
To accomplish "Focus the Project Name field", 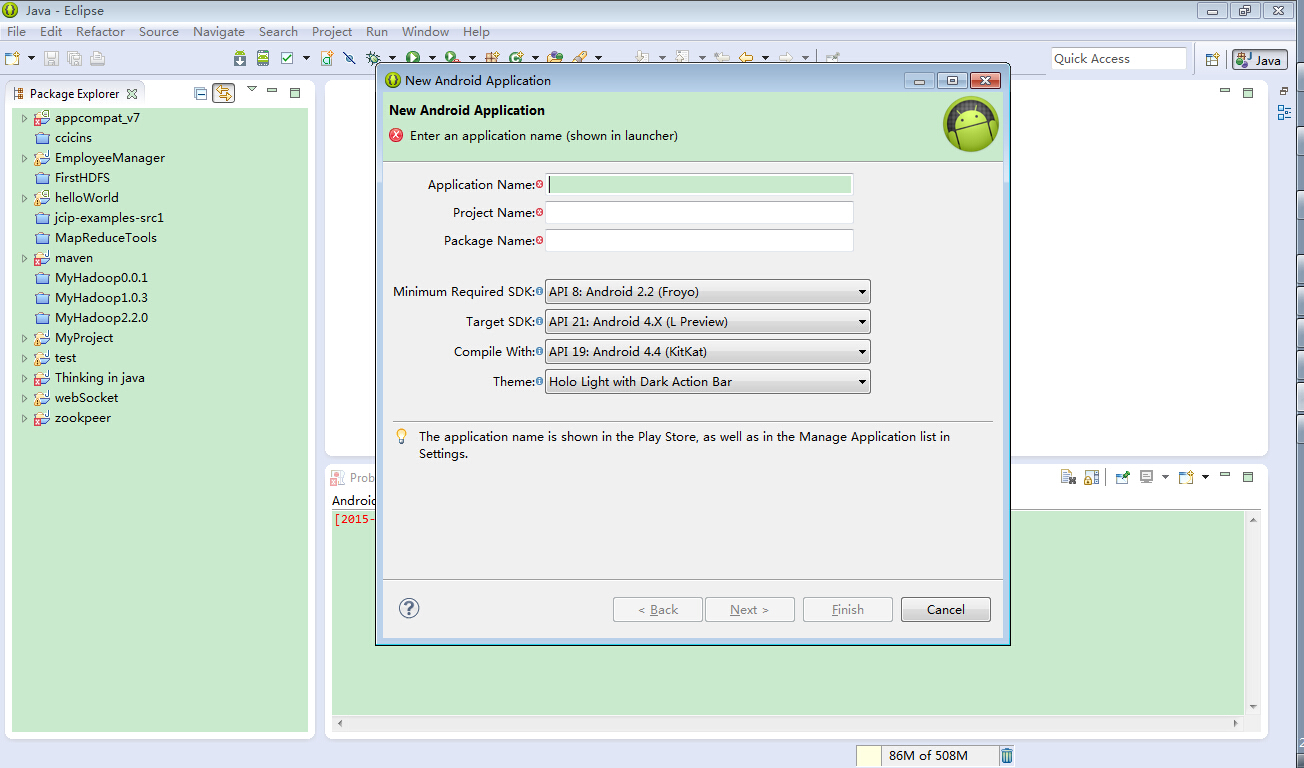I will click(700, 213).
